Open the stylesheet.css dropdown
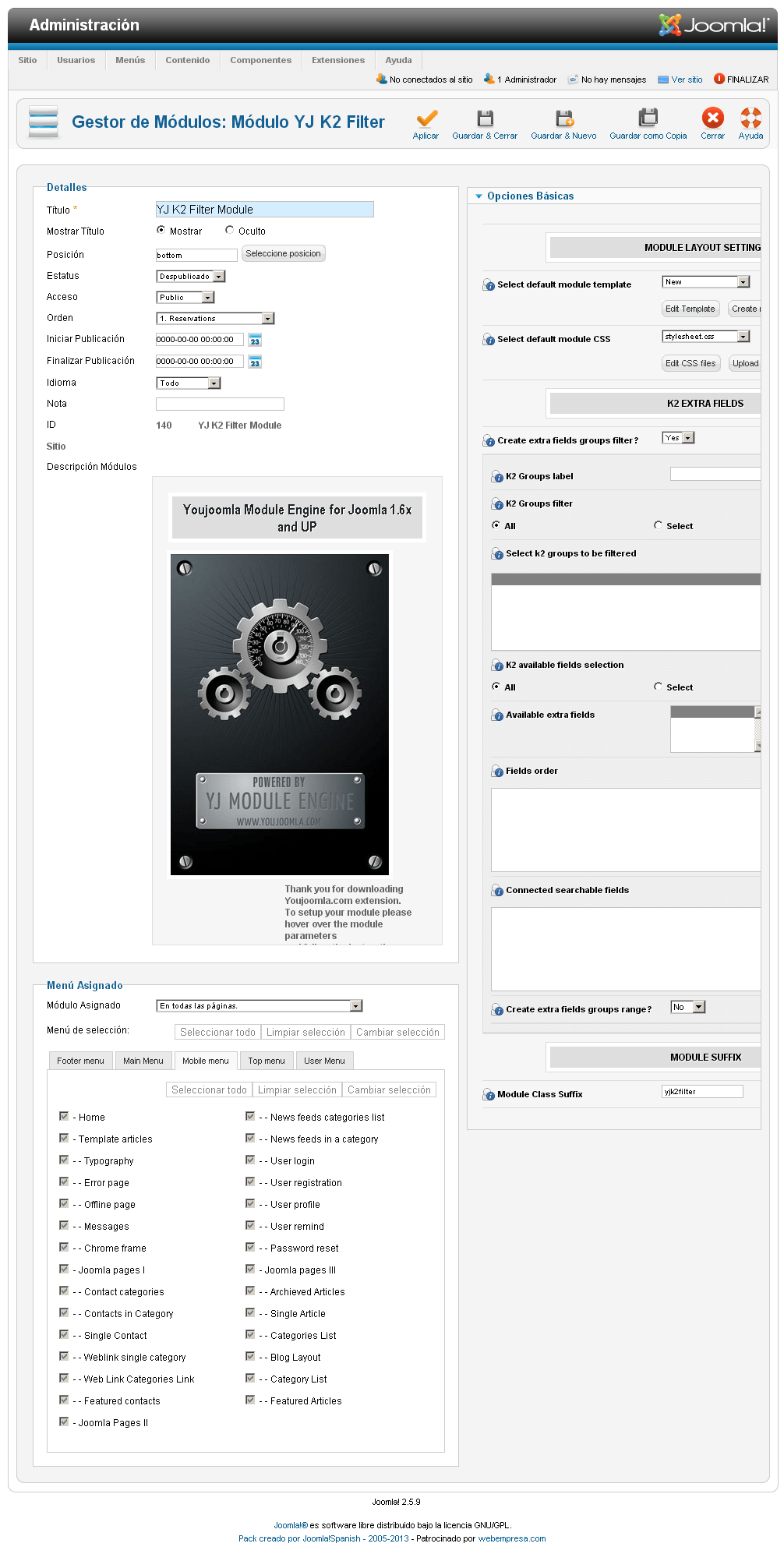This screenshot has width=784, height=1561. click(x=706, y=337)
